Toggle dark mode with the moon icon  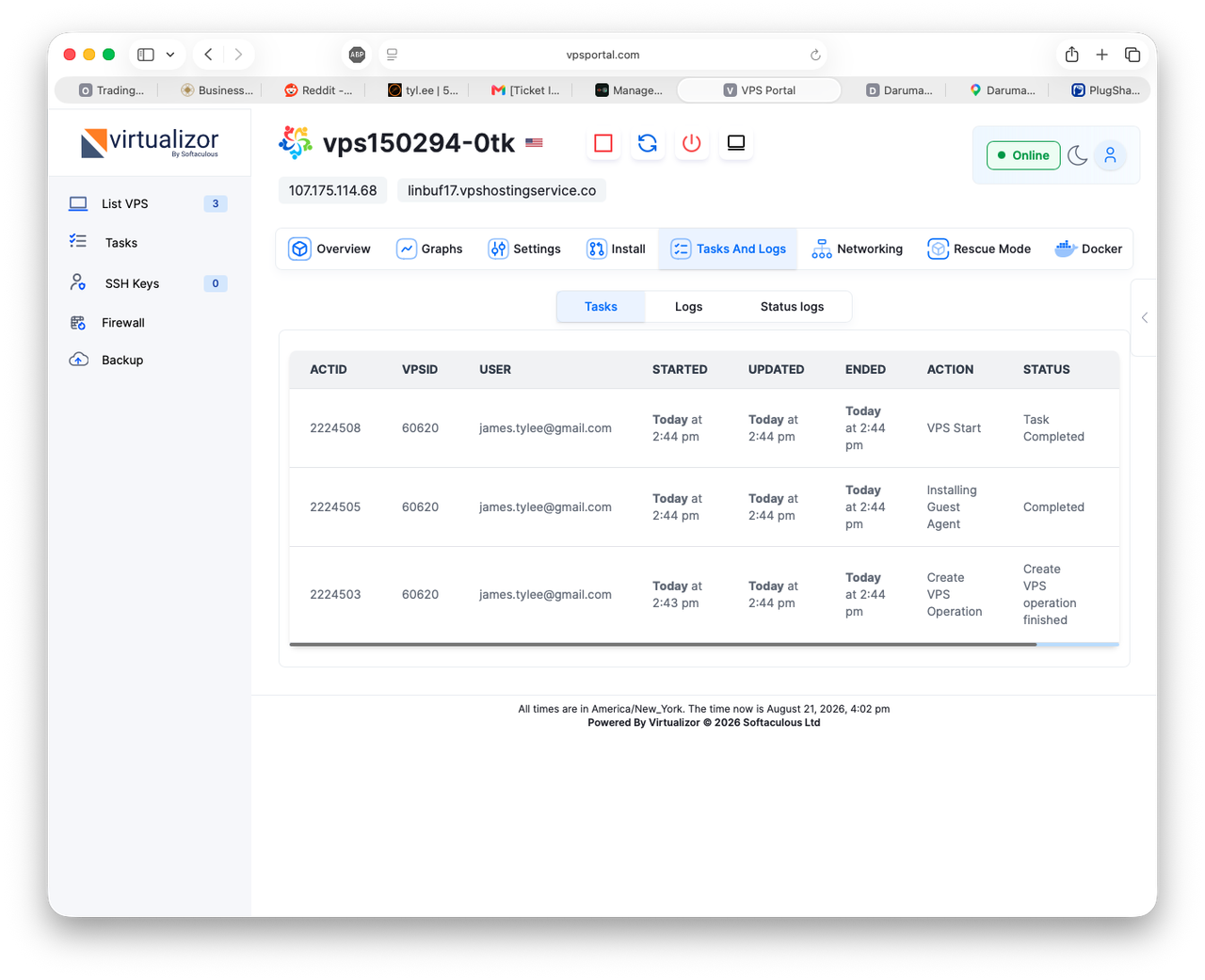1078,155
